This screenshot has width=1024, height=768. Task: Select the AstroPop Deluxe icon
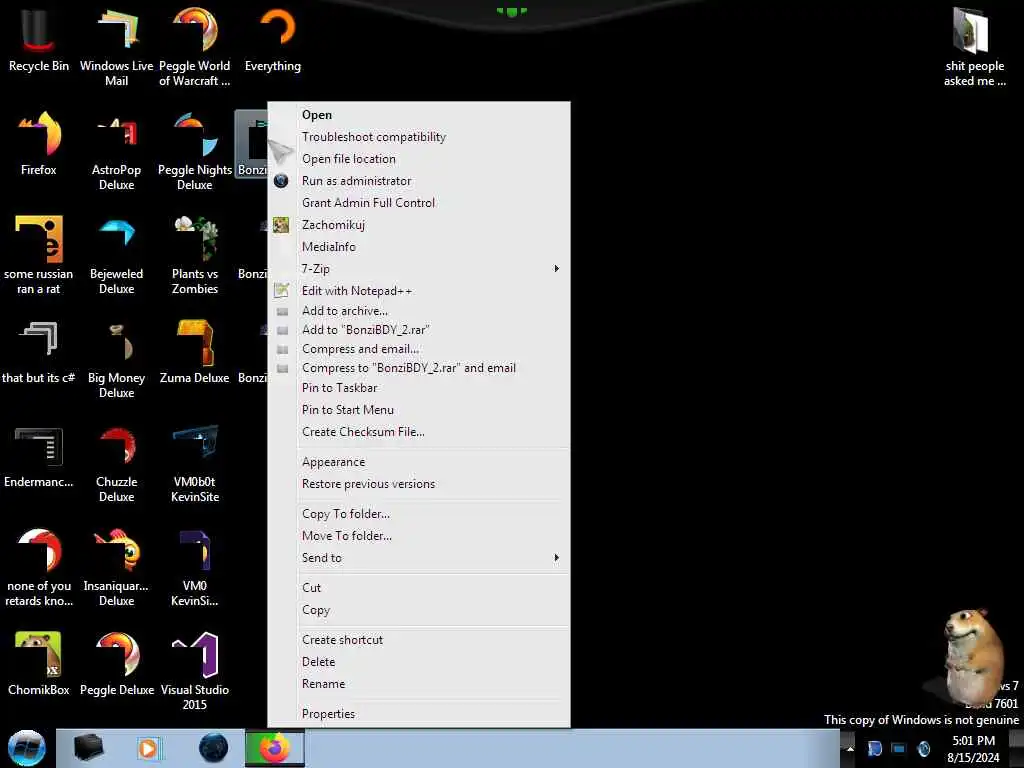click(116, 152)
